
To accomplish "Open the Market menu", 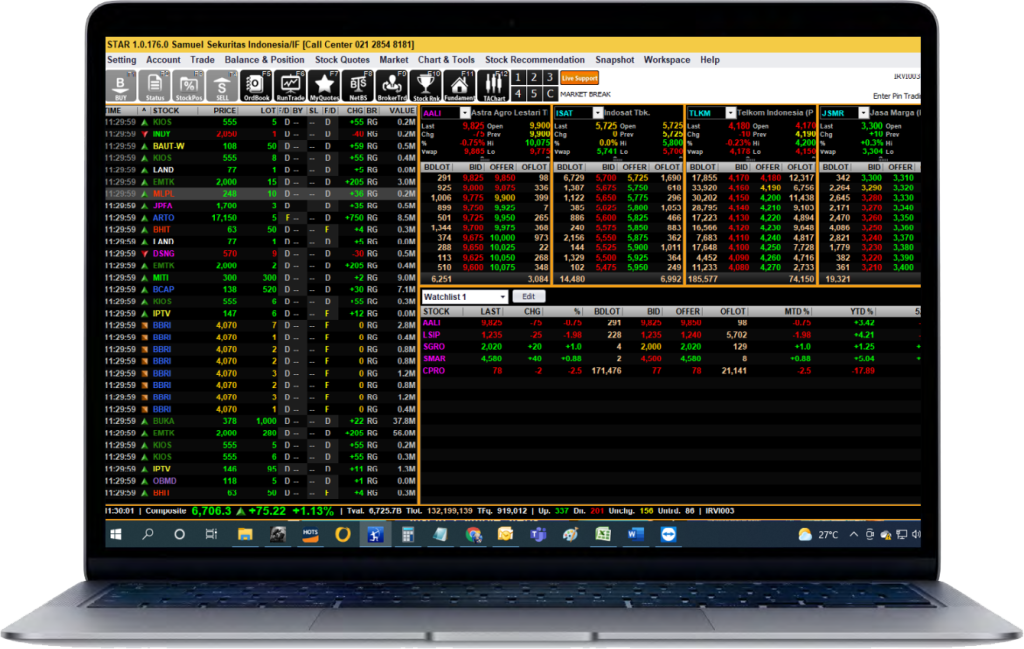I will [x=393, y=59].
